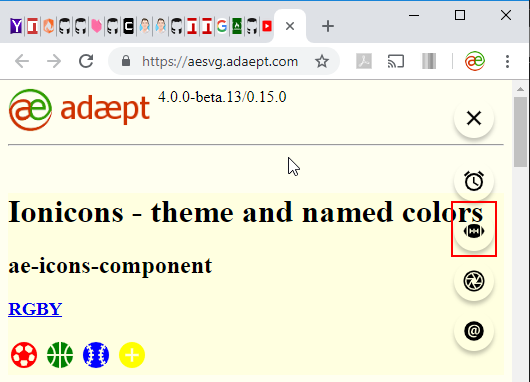Click the green basketball icon
The width and height of the screenshot is (530, 382).
coord(60,355)
